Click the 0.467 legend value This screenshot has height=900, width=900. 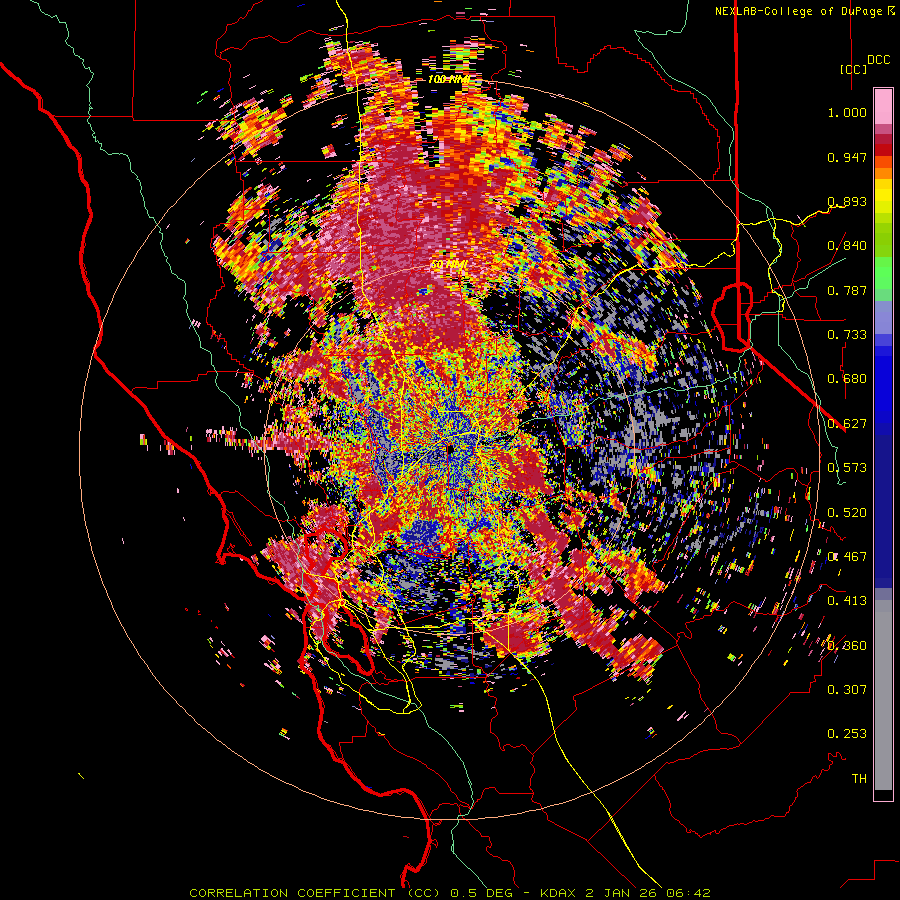(847, 557)
